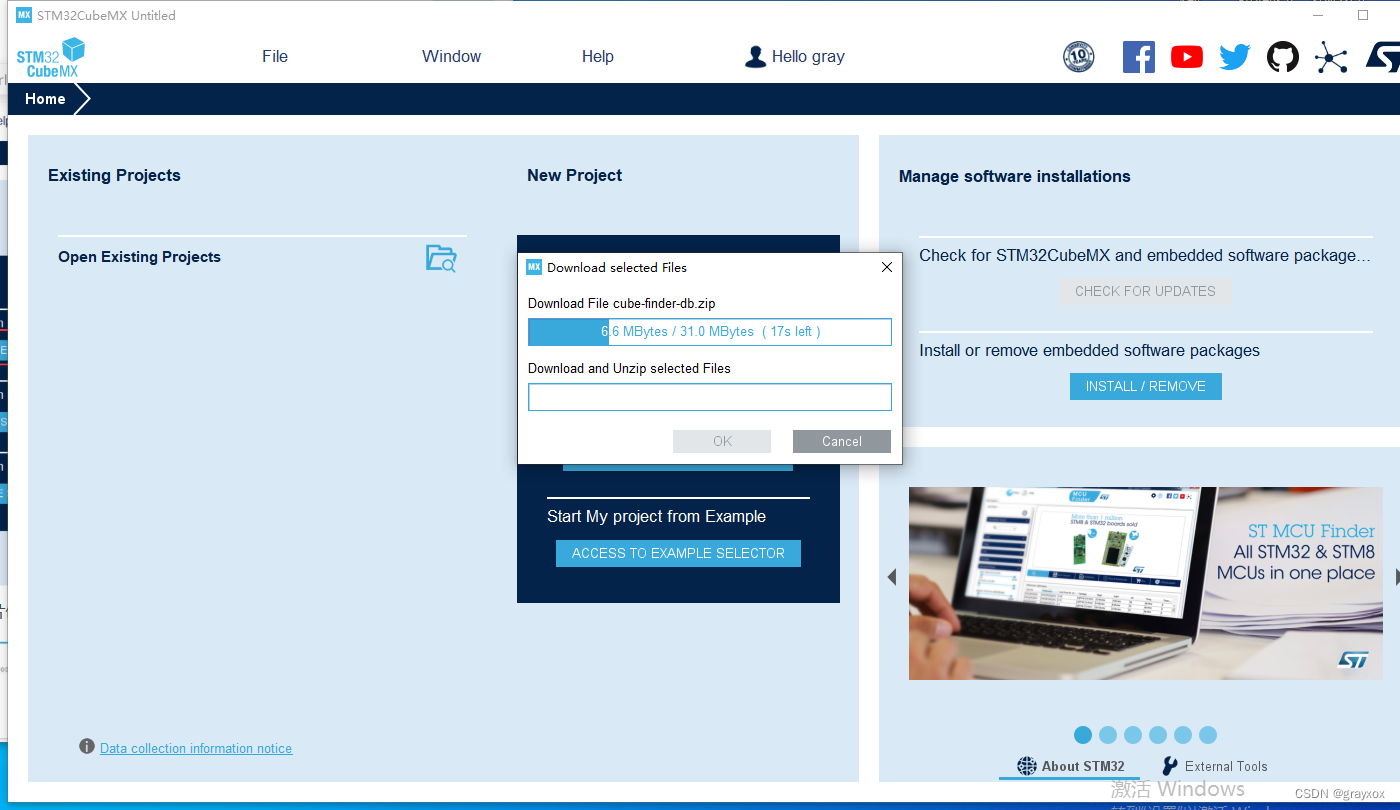Open the 10-year anniversary badge icon

(1078, 57)
